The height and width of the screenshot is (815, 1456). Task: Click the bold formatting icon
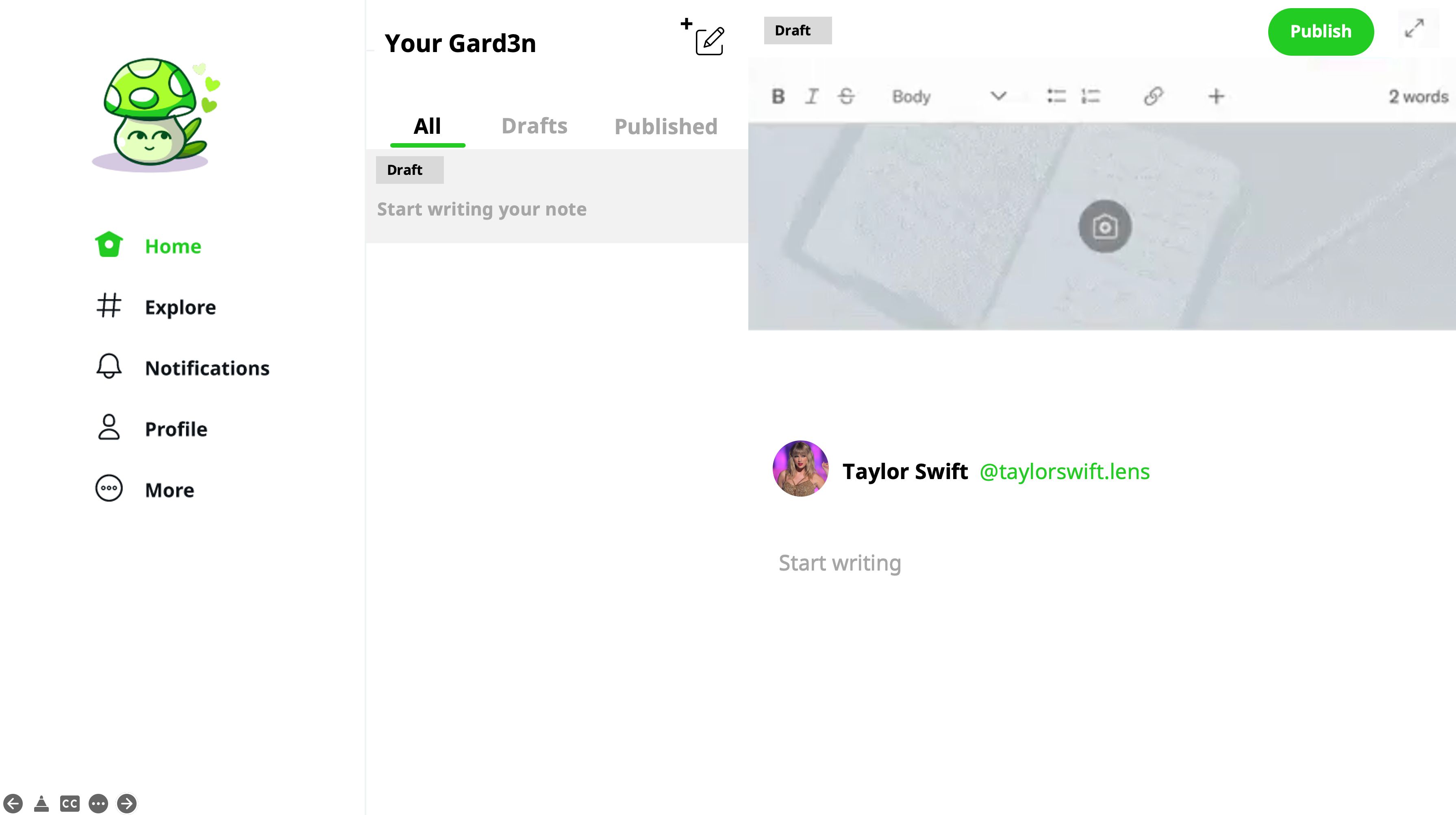778,96
